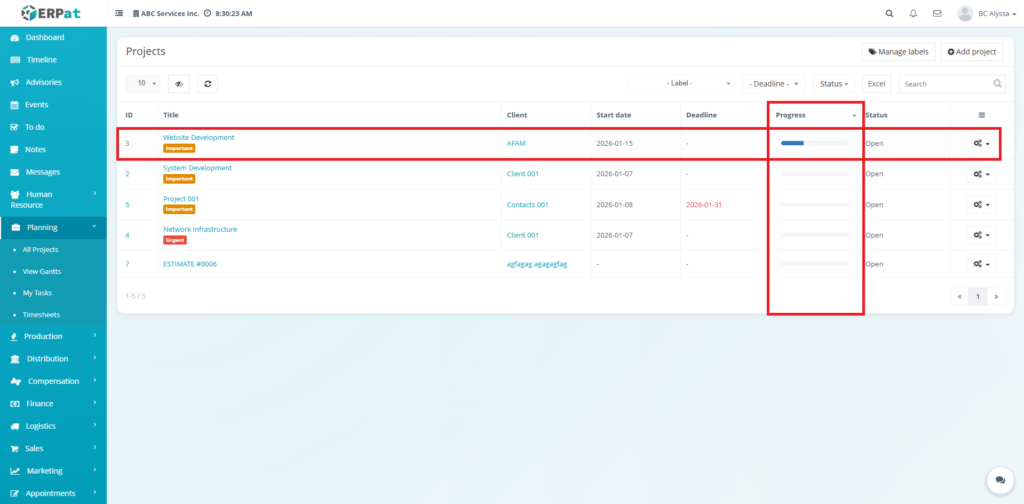Open the Dashboard sidebar item
This screenshot has height=504, width=1024.
44,38
